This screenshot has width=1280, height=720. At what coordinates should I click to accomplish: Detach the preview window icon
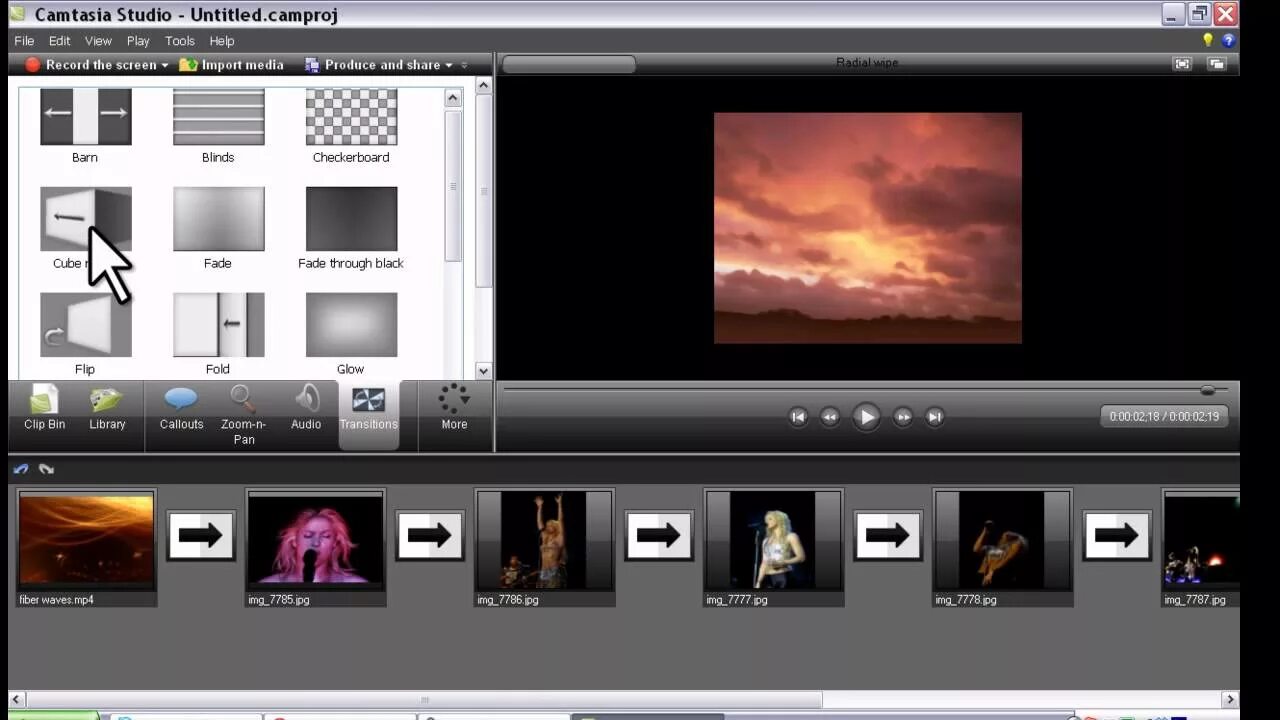coord(1216,64)
